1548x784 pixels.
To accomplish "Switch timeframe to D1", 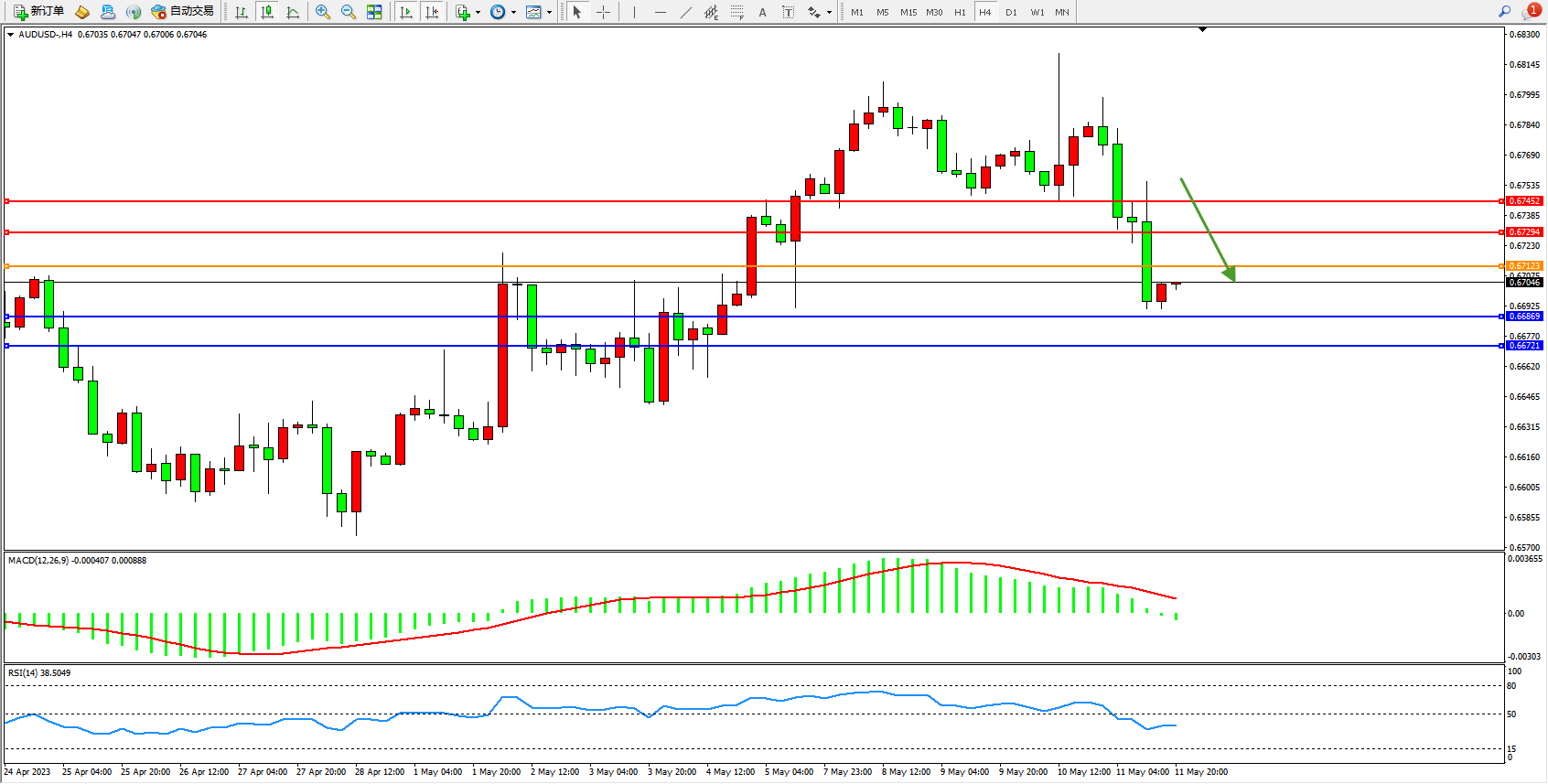I will (x=1011, y=12).
